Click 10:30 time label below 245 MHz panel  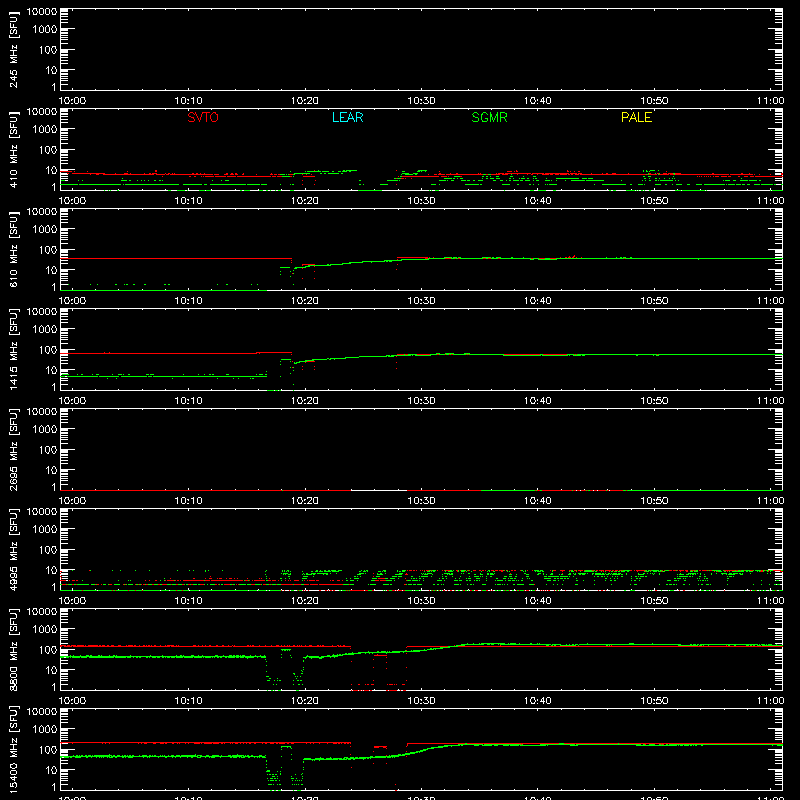[x=421, y=101]
